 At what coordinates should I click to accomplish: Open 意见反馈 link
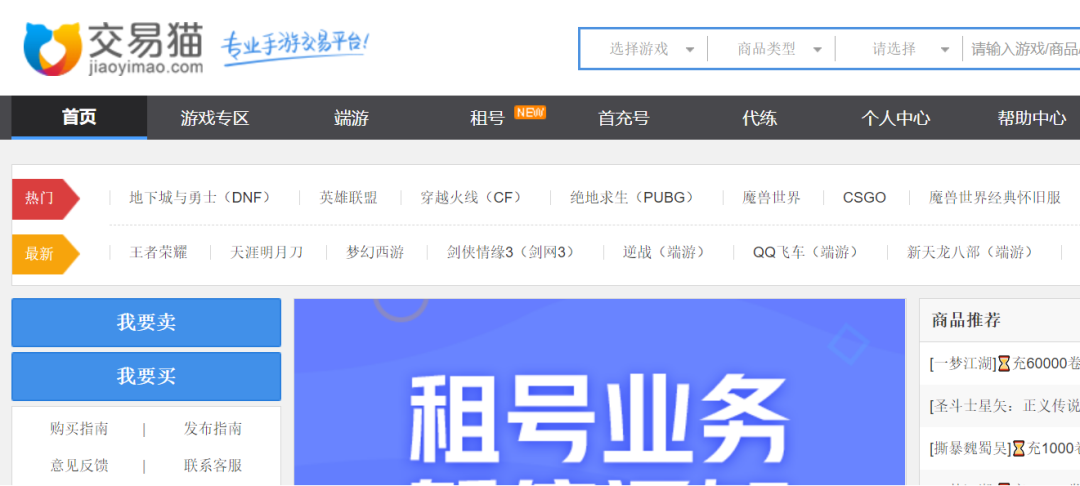click(x=79, y=465)
